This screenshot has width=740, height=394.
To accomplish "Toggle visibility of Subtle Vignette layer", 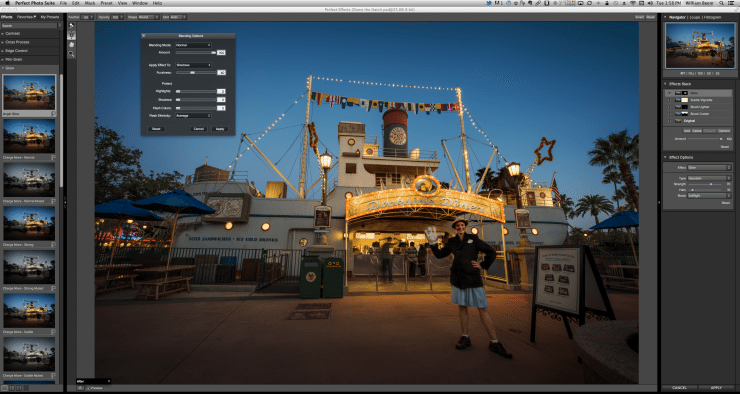I will coord(669,100).
